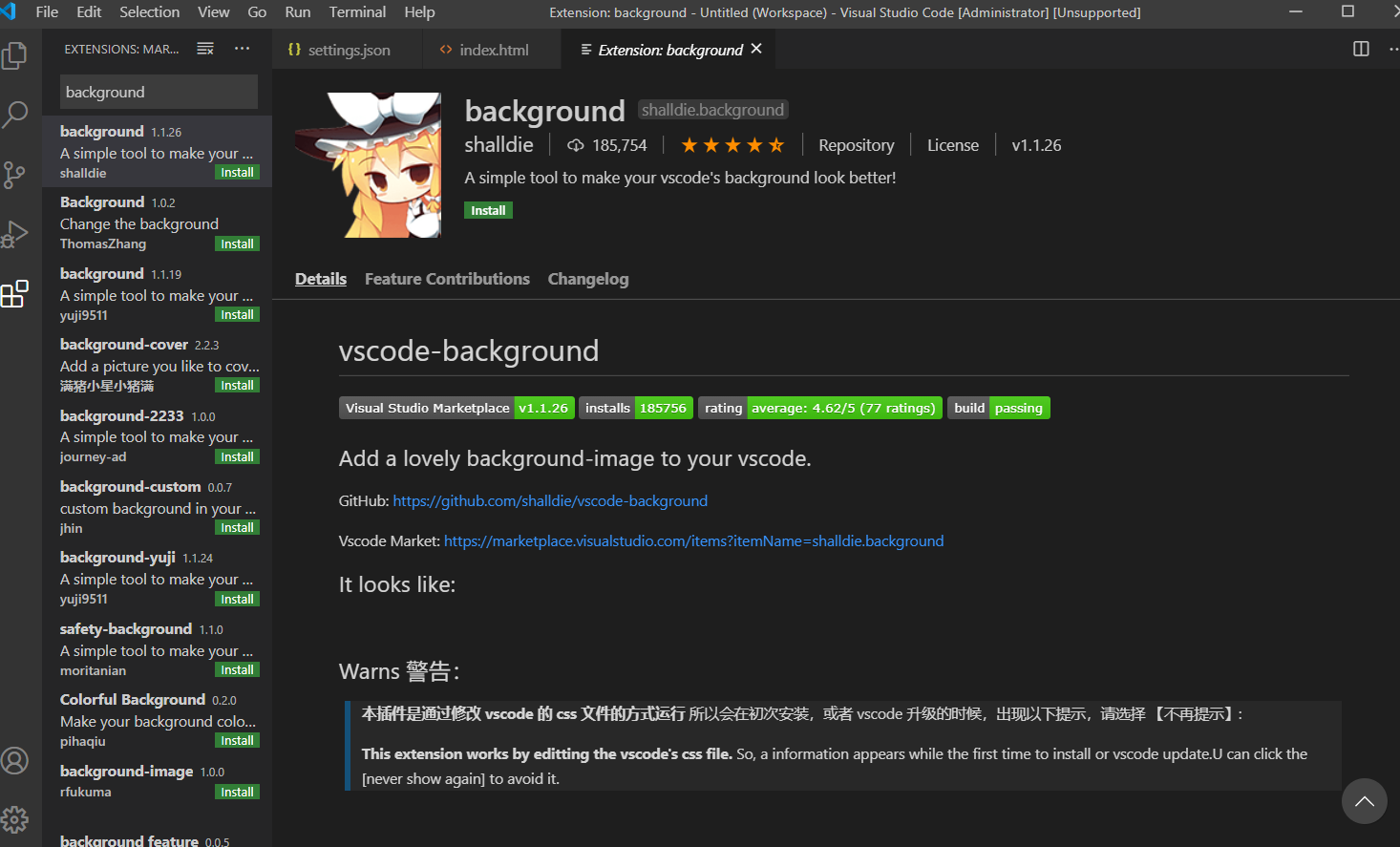The image size is (1400, 847).
Task: Open the Extensions view icon
Action: tap(14, 293)
